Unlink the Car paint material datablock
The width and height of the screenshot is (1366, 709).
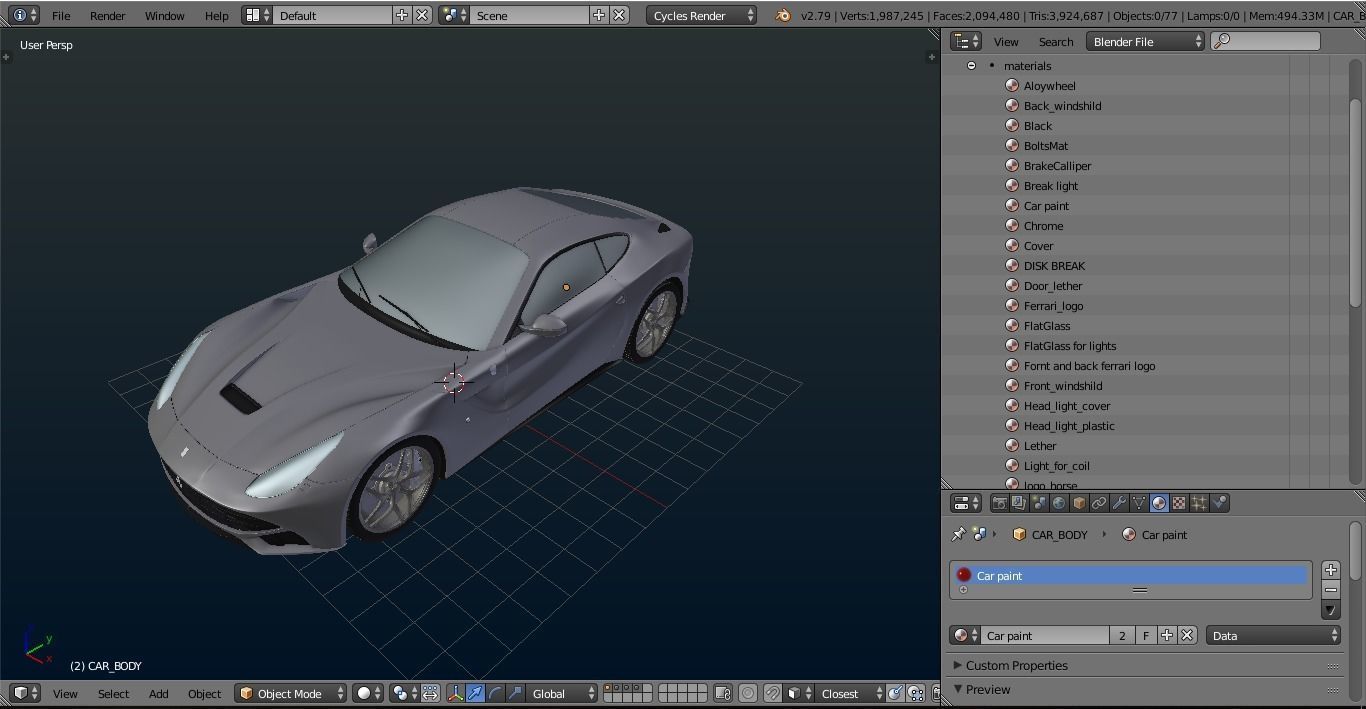[1187, 635]
